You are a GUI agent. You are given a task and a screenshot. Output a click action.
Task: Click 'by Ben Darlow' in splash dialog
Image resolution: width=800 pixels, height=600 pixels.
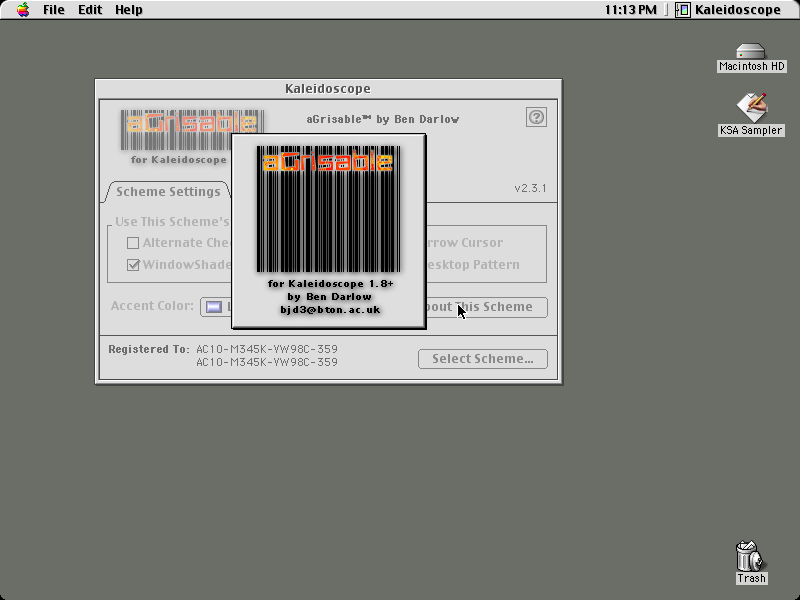[x=330, y=297]
